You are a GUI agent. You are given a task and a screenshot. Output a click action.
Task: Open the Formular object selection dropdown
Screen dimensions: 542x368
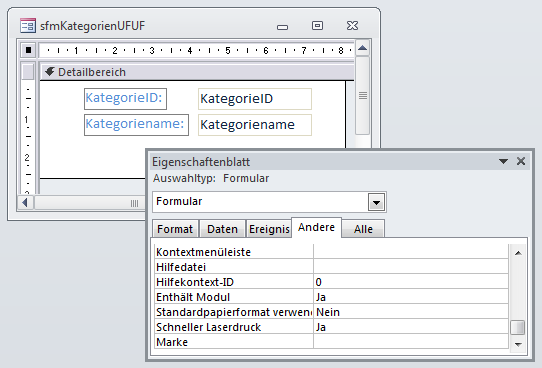[376, 202]
